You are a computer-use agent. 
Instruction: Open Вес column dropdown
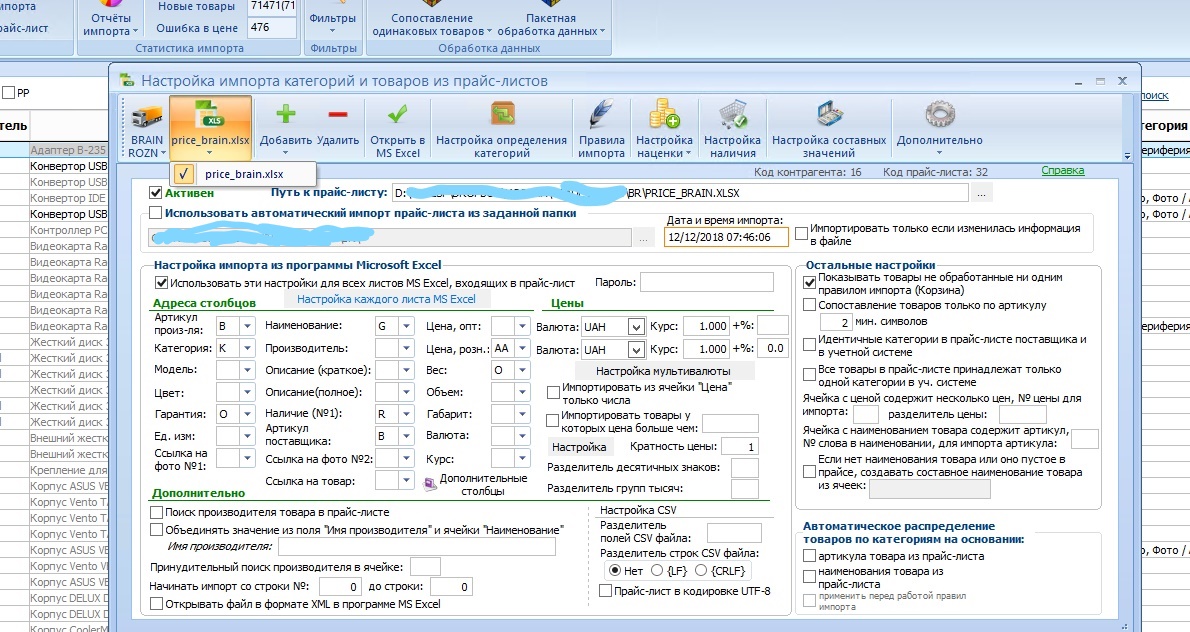tap(522, 370)
